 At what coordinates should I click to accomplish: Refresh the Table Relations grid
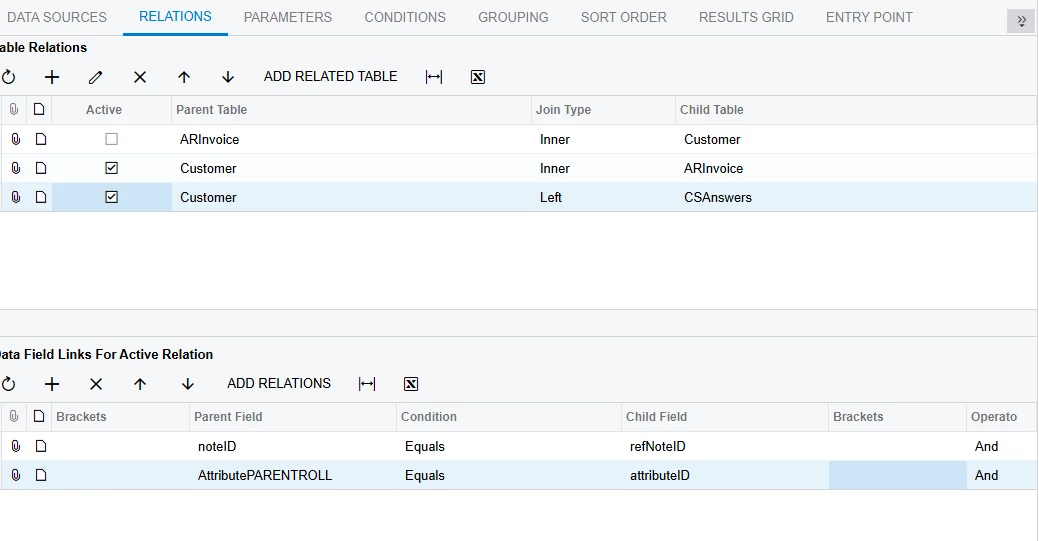pyautogui.click(x=8, y=77)
